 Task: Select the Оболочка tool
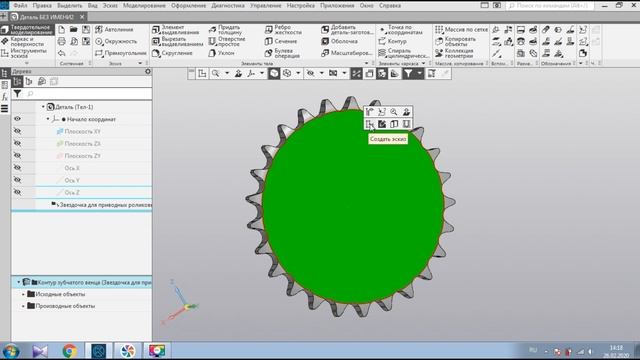[x=339, y=41]
